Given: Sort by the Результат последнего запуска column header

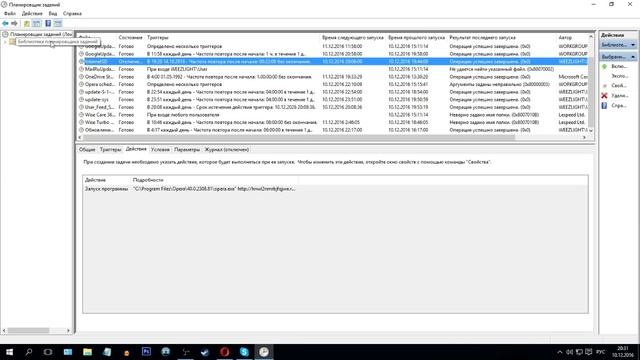Looking at the screenshot, I should [x=482, y=38].
